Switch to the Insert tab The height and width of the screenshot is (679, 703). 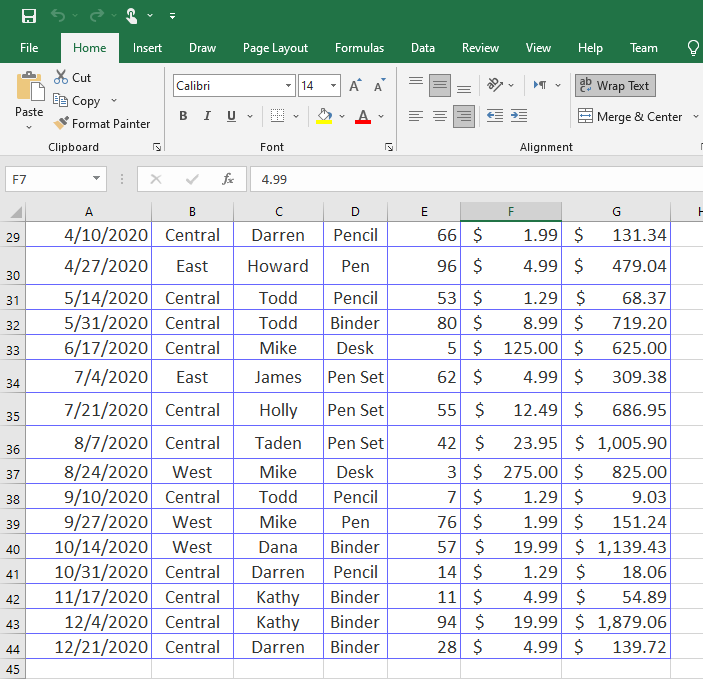click(x=147, y=48)
